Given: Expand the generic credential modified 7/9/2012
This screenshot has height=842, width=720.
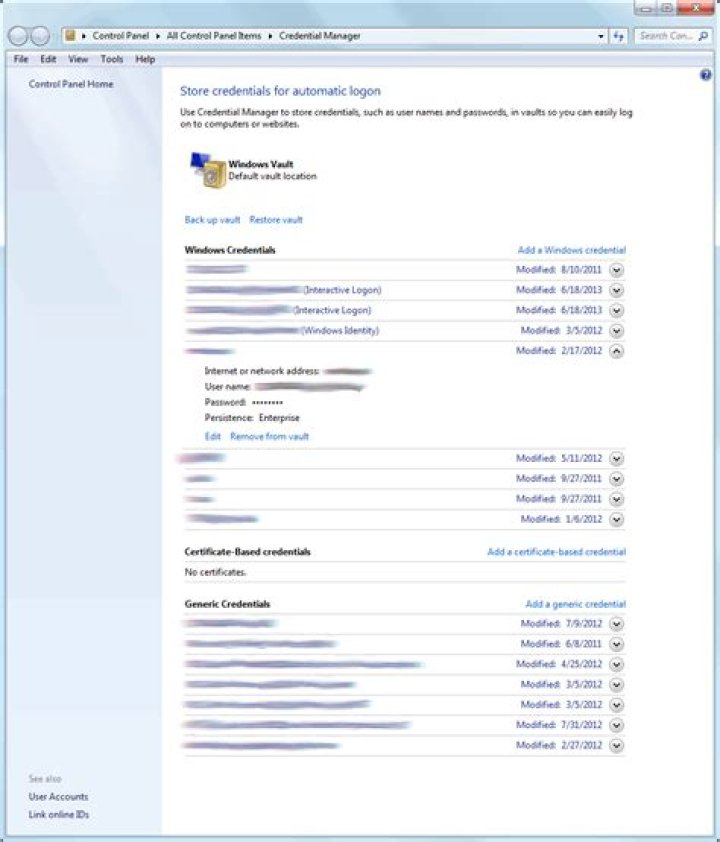Looking at the screenshot, I should point(616,624).
